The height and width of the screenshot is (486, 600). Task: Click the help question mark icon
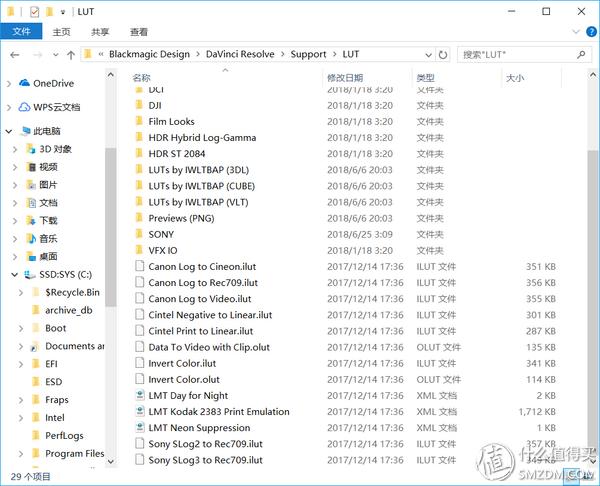[588, 32]
